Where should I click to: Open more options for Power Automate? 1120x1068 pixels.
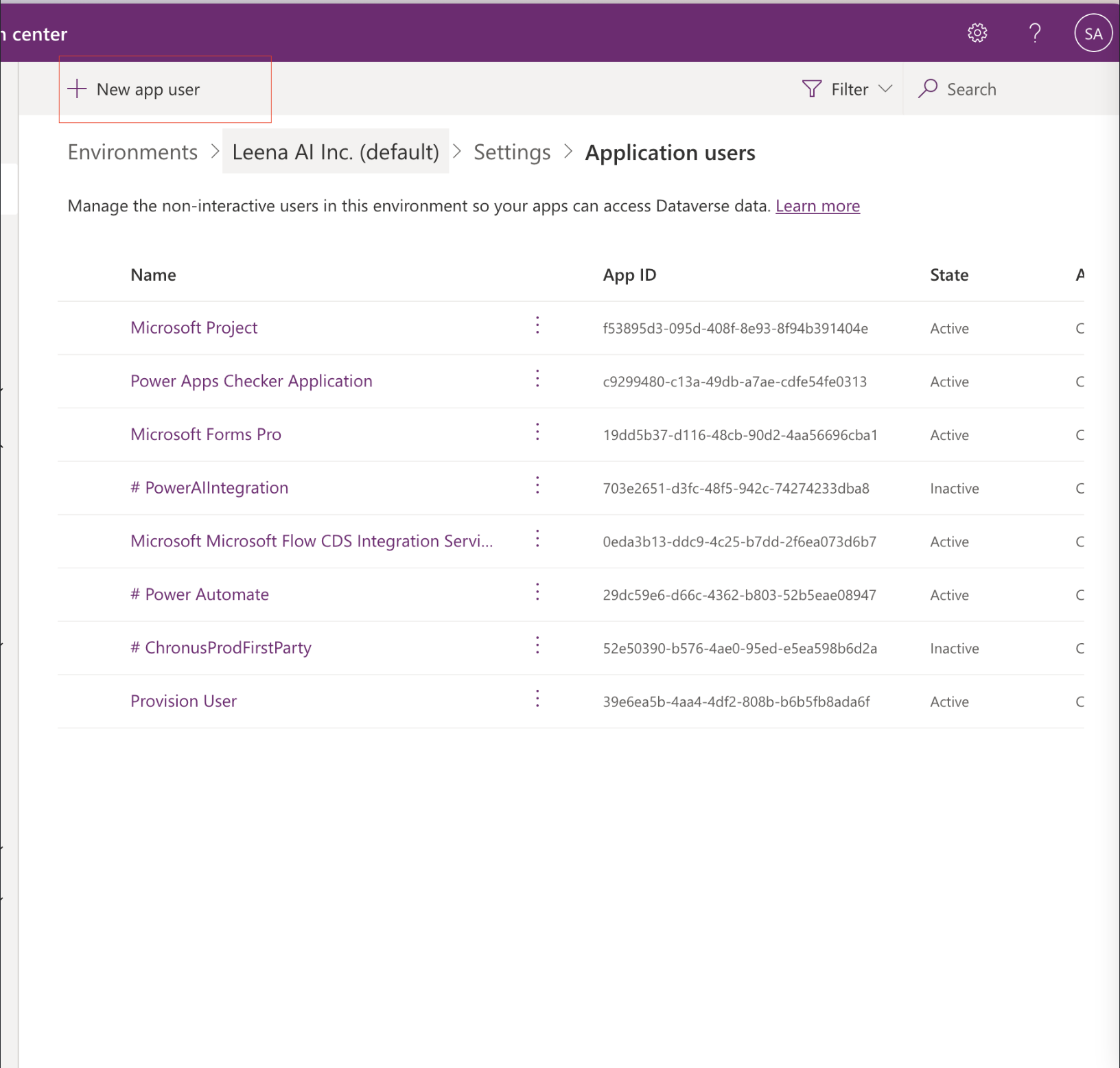(537, 592)
